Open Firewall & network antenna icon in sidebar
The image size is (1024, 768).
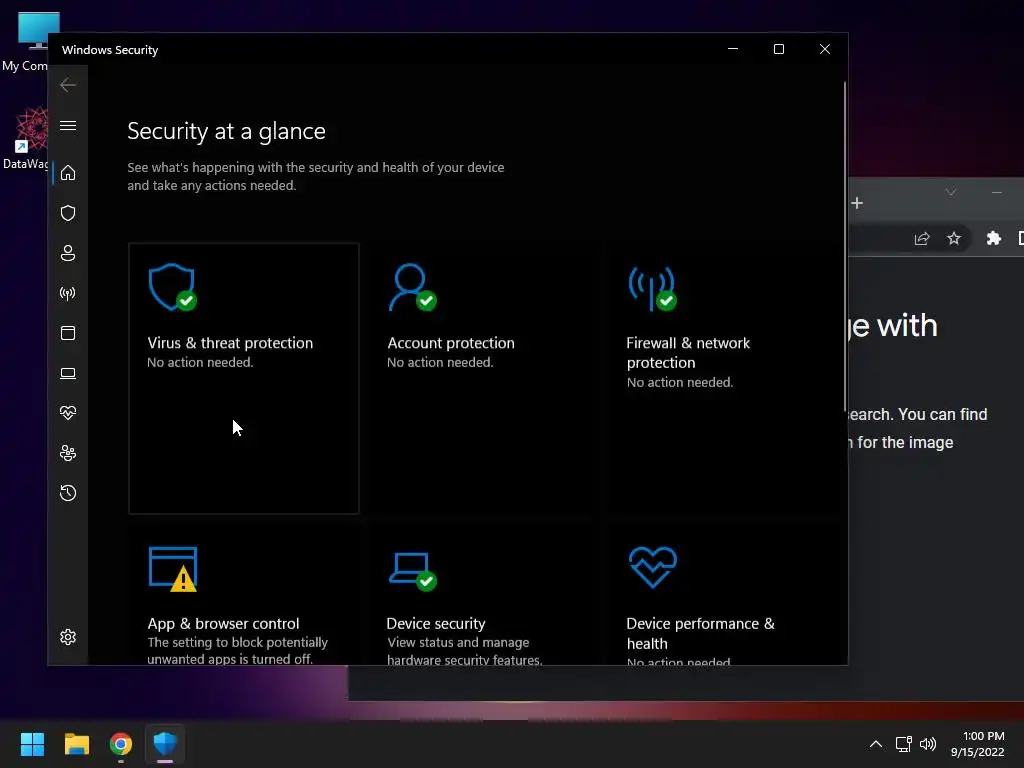[x=68, y=293]
